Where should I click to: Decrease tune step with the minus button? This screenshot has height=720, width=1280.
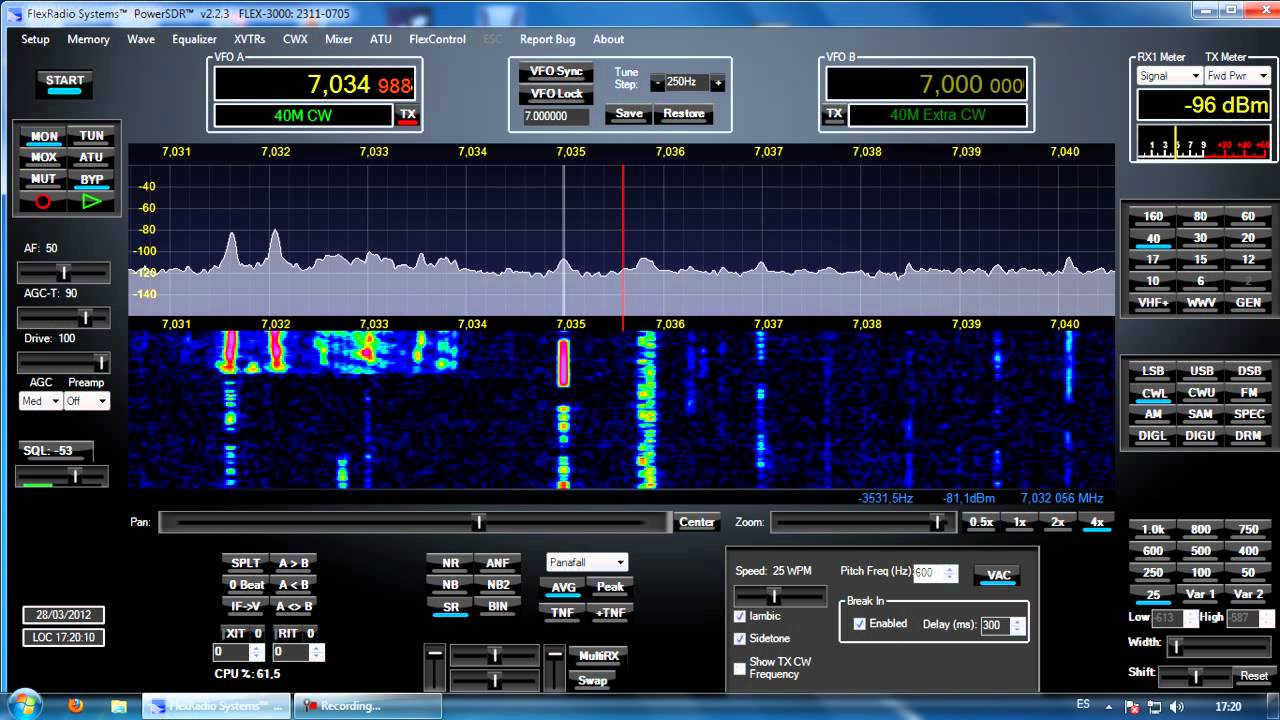657,82
